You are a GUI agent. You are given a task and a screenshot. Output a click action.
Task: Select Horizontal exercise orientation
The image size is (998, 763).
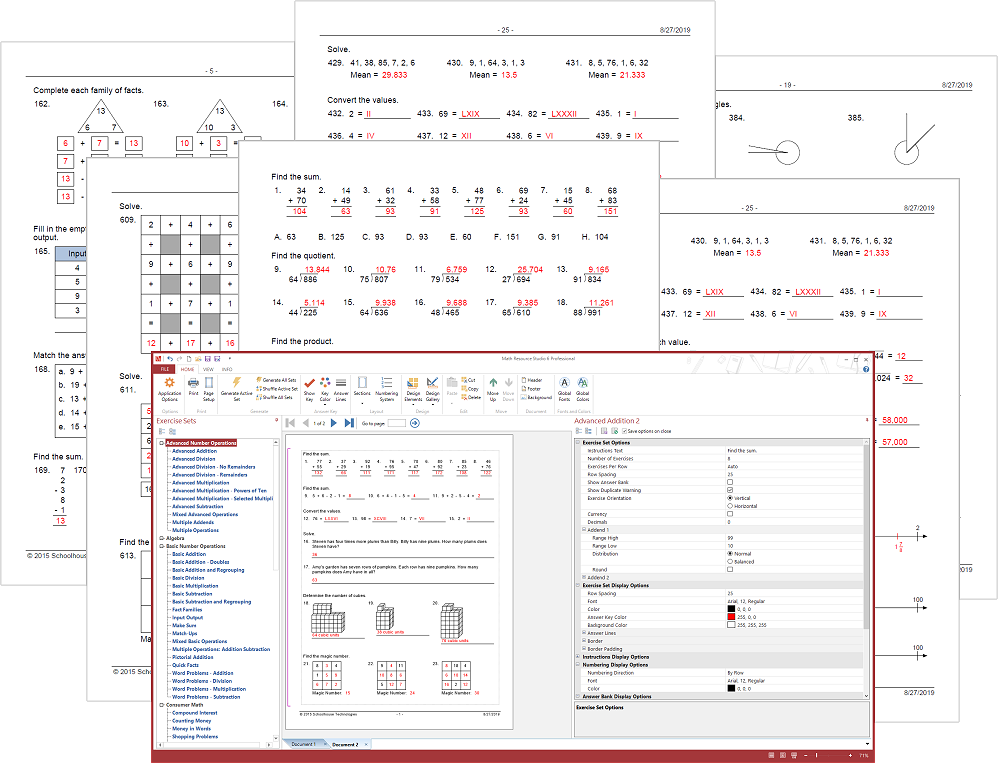(x=729, y=506)
